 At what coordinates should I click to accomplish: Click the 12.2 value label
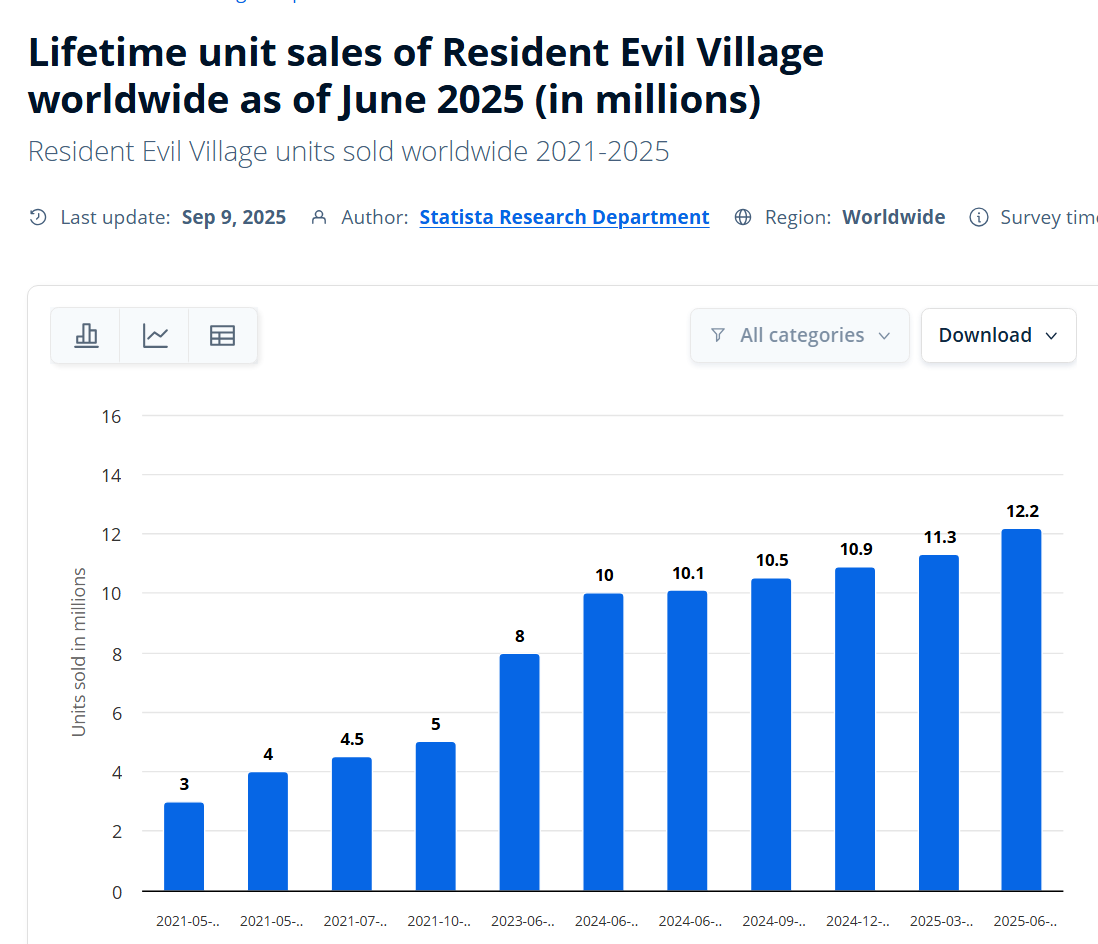tap(1022, 511)
